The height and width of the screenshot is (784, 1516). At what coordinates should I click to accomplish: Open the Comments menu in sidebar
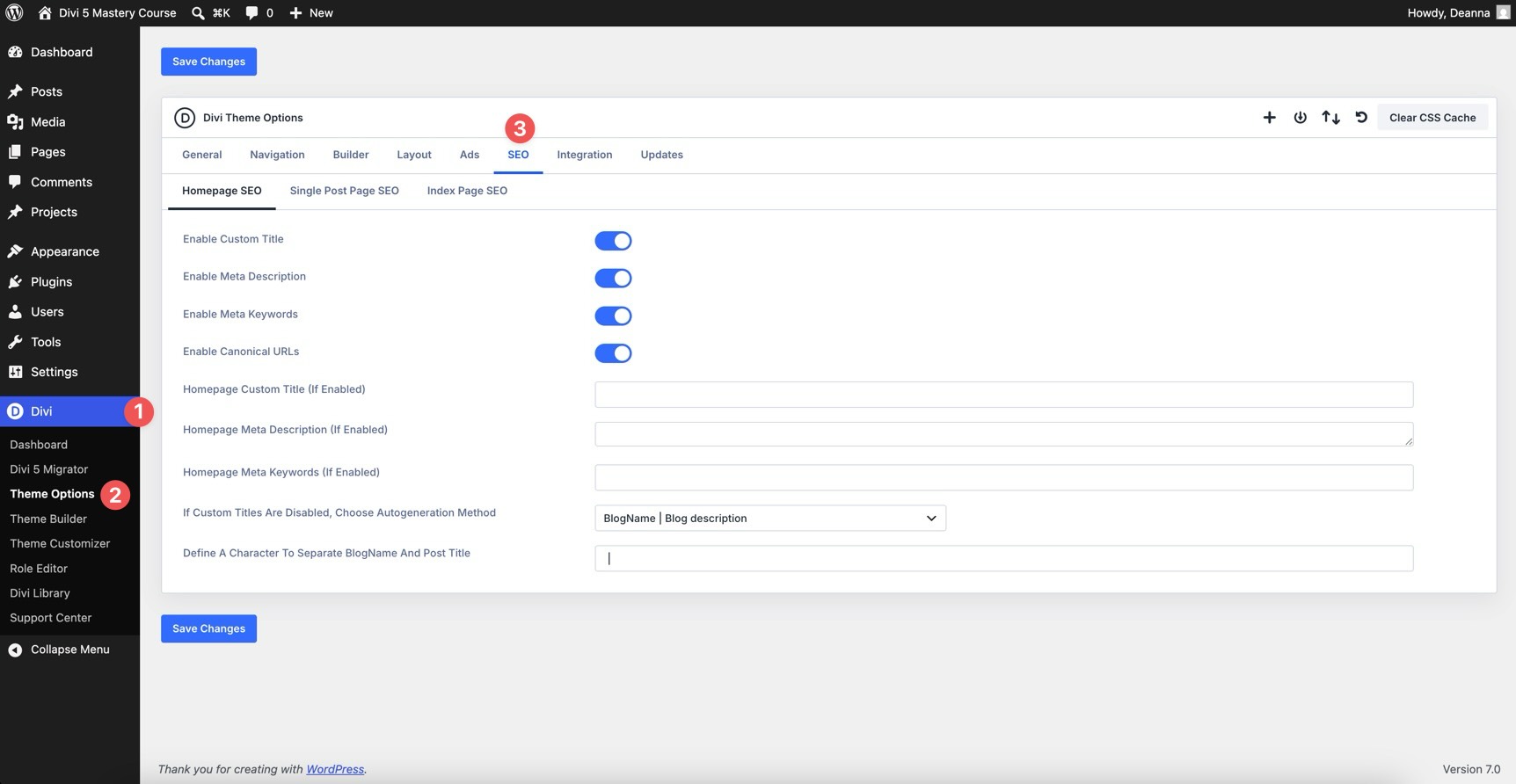coord(69,182)
